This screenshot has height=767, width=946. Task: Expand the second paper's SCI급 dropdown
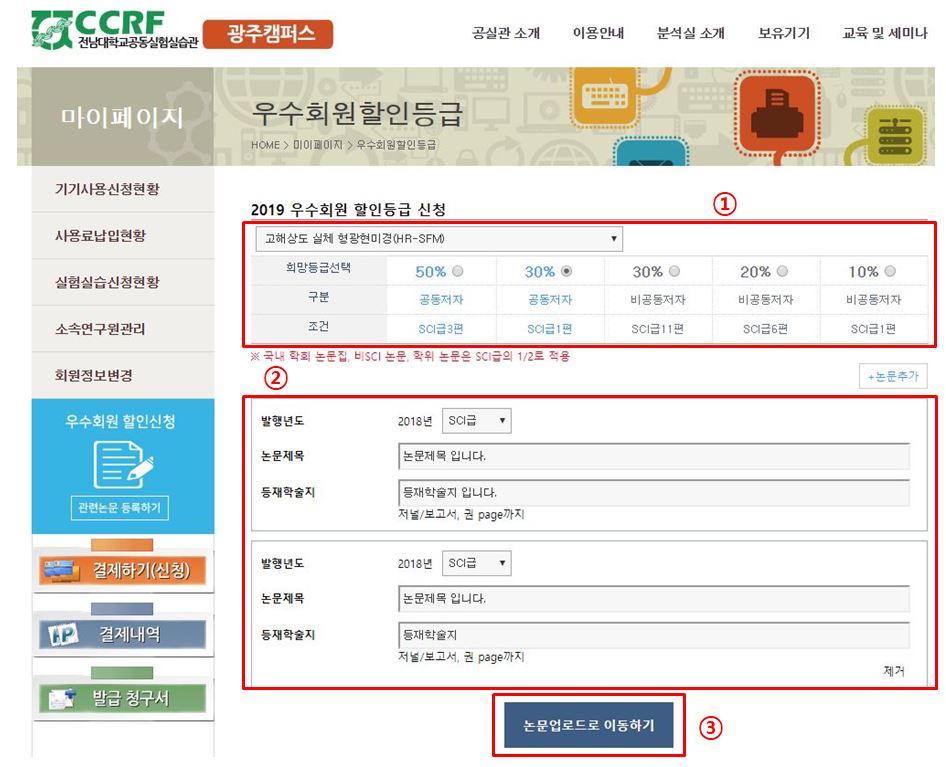click(476, 564)
